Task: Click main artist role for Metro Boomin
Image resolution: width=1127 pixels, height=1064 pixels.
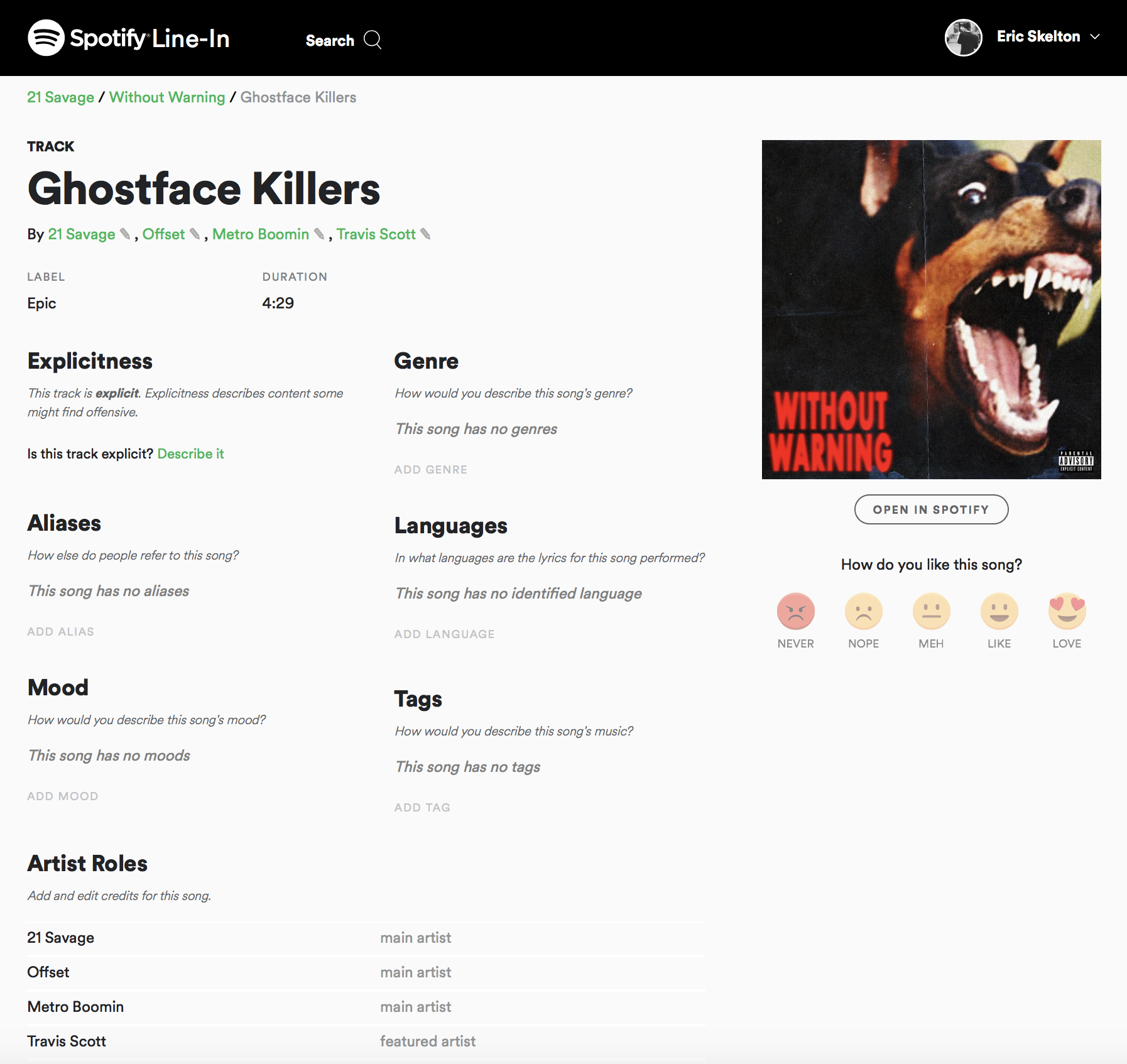Action: click(416, 1007)
